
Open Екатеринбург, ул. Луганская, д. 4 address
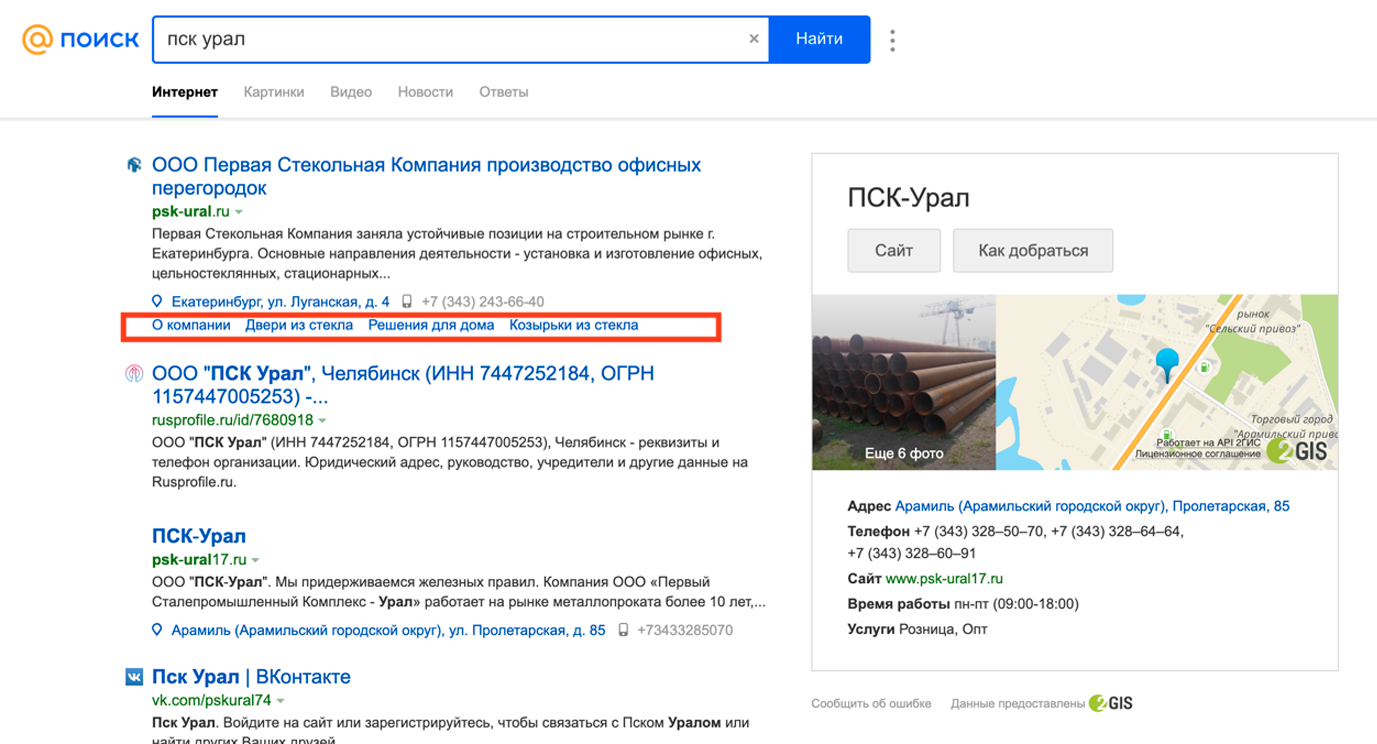pos(280,301)
